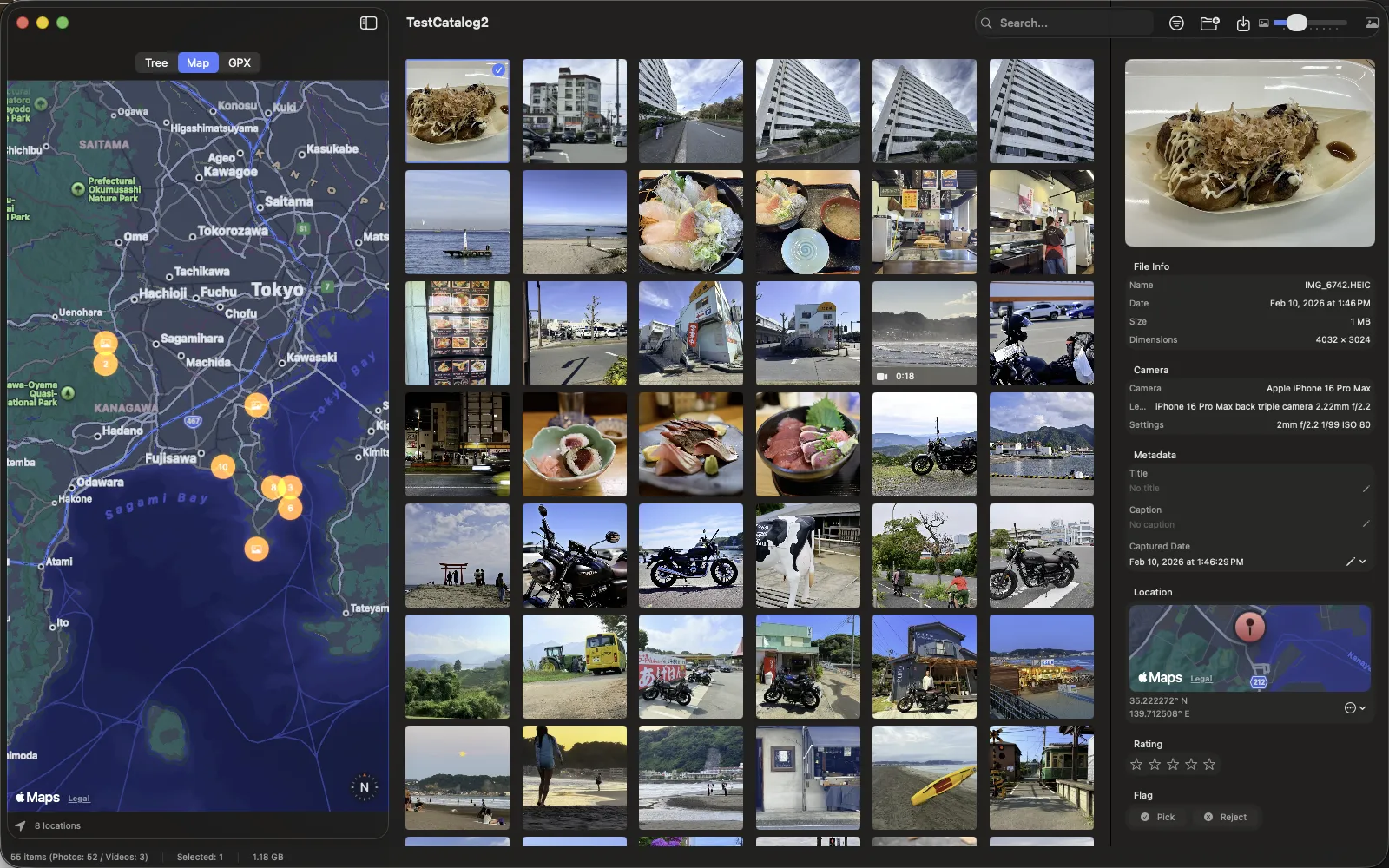Click the small image icon left of the zoom slider
Screen dimensions: 1389x868
(x=1263, y=23)
